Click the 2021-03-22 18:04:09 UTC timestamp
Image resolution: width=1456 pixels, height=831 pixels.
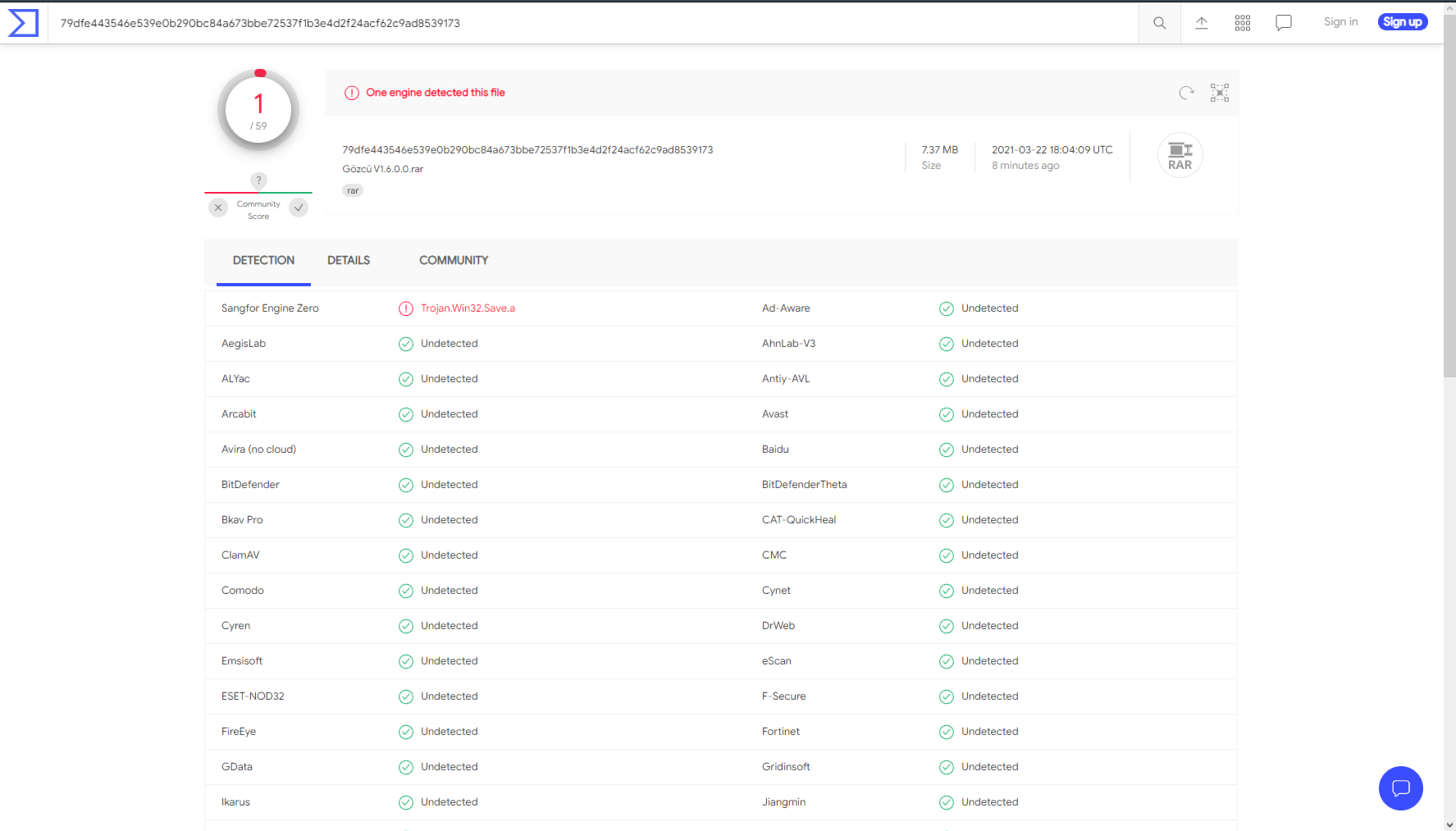coord(1052,150)
